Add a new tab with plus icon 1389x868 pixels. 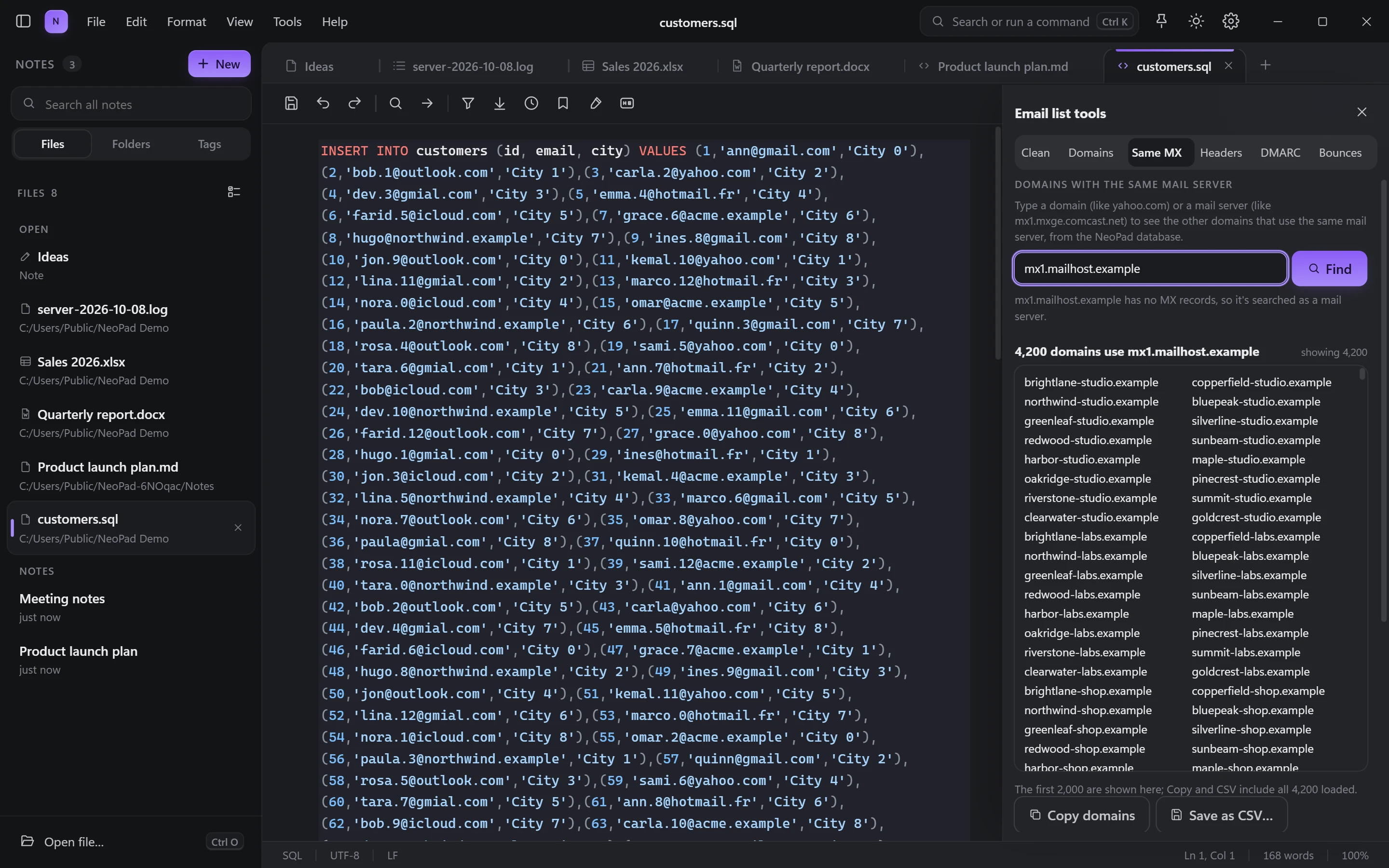coord(1265,65)
